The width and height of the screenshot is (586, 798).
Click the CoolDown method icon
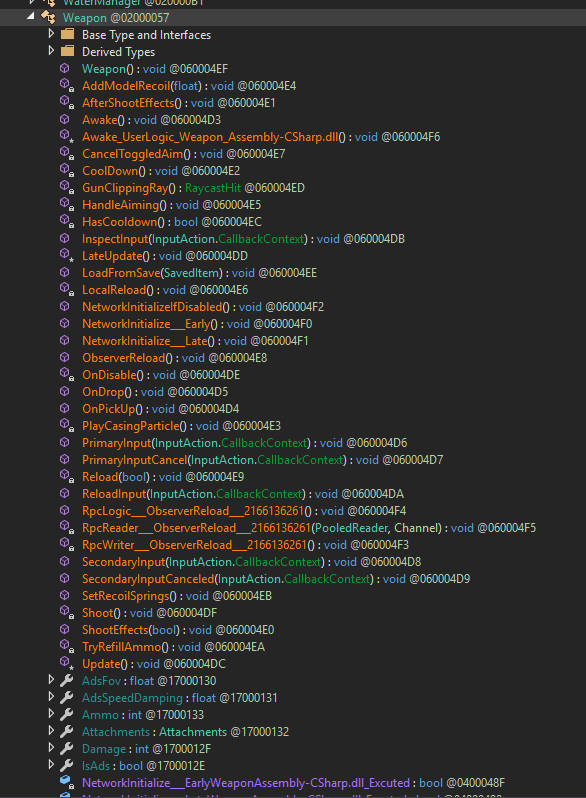[x=67, y=170]
